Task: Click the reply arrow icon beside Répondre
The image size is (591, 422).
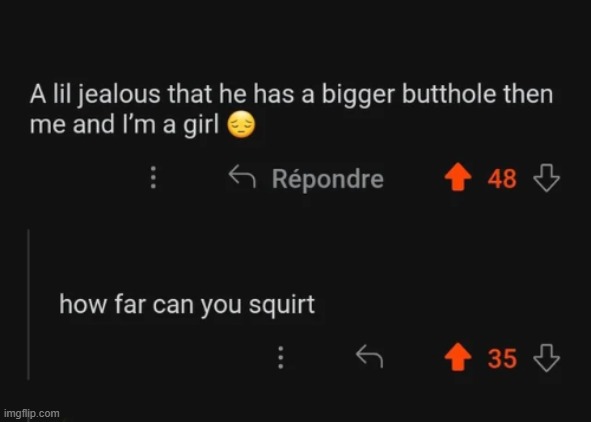Action: (242, 176)
